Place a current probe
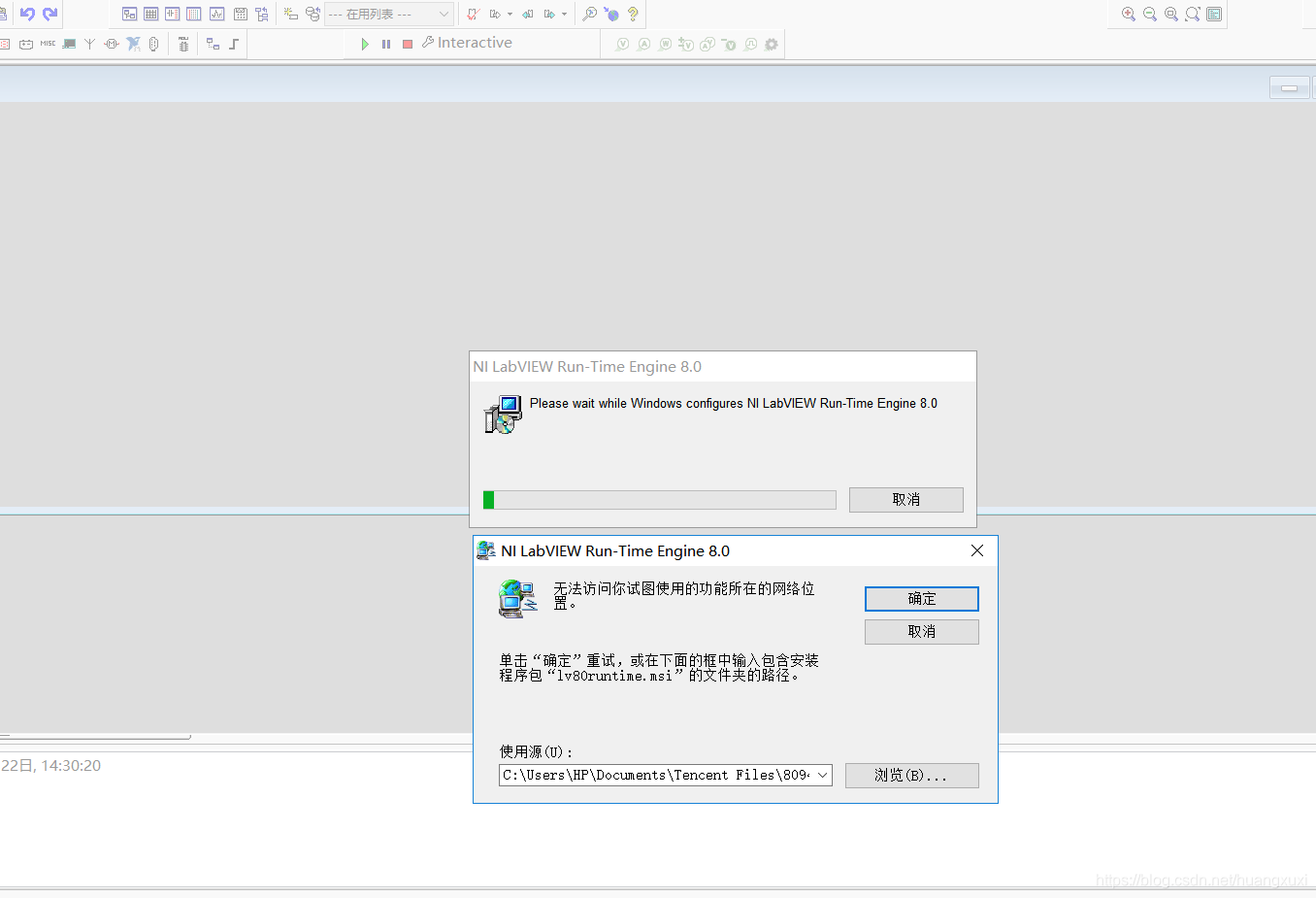The width and height of the screenshot is (1316, 898). pos(643,44)
